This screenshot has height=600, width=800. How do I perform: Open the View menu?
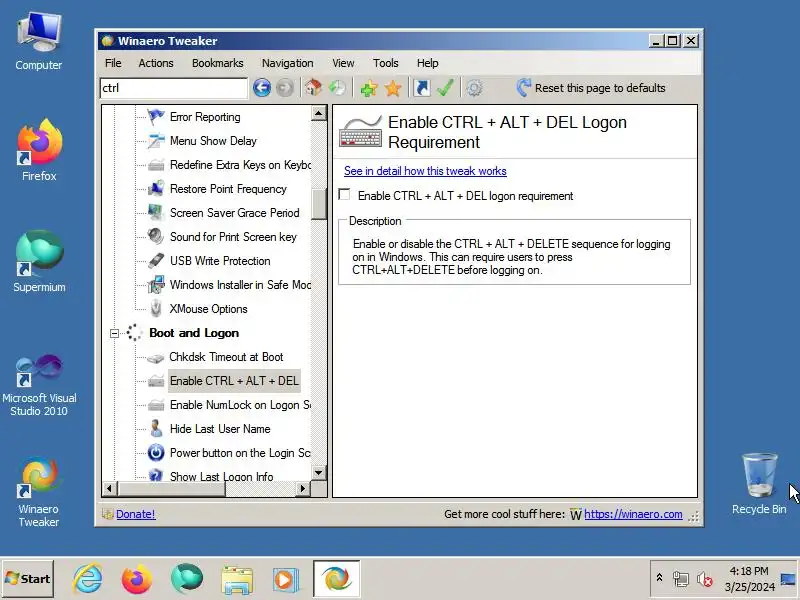343,63
